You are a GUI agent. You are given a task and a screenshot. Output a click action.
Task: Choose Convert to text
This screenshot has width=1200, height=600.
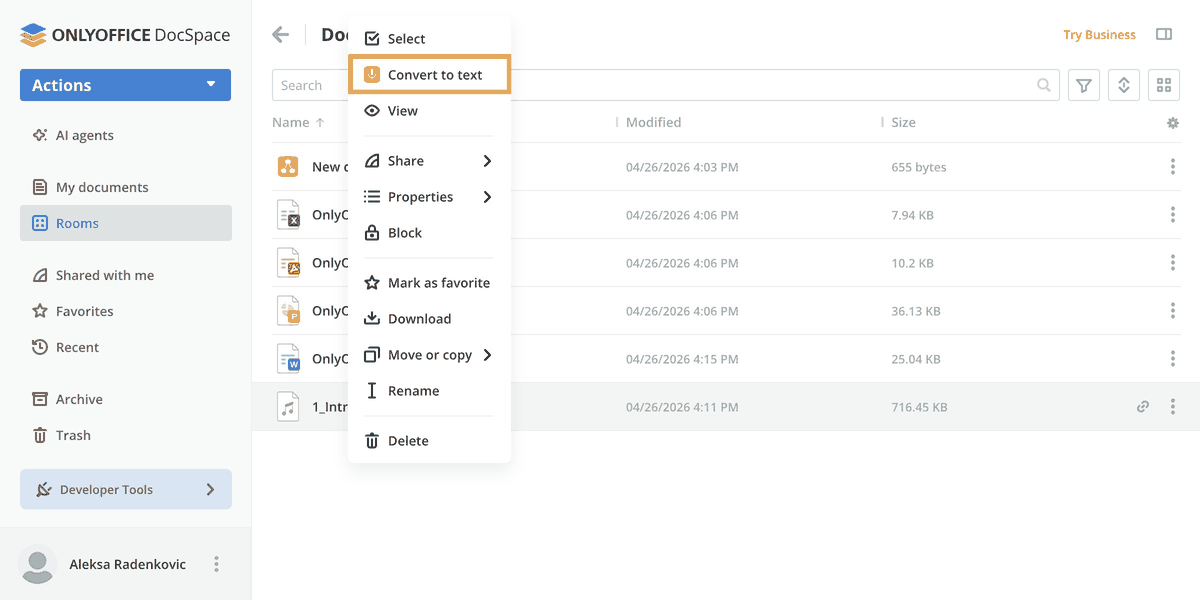[430, 75]
